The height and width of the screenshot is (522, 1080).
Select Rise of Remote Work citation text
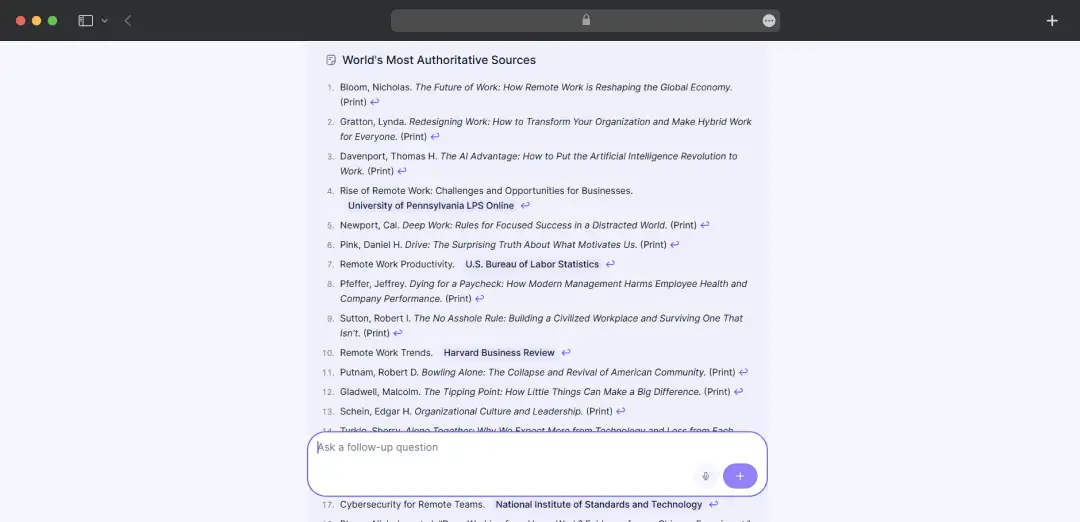[x=486, y=190]
